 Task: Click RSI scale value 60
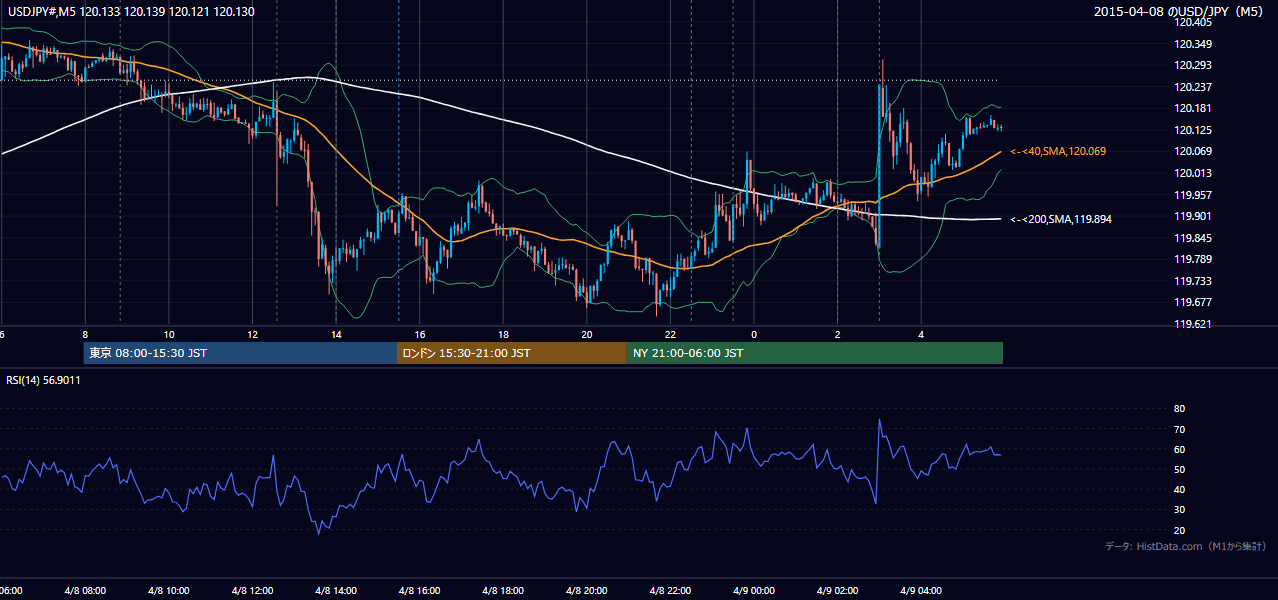pyautogui.click(x=1179, y=449)
